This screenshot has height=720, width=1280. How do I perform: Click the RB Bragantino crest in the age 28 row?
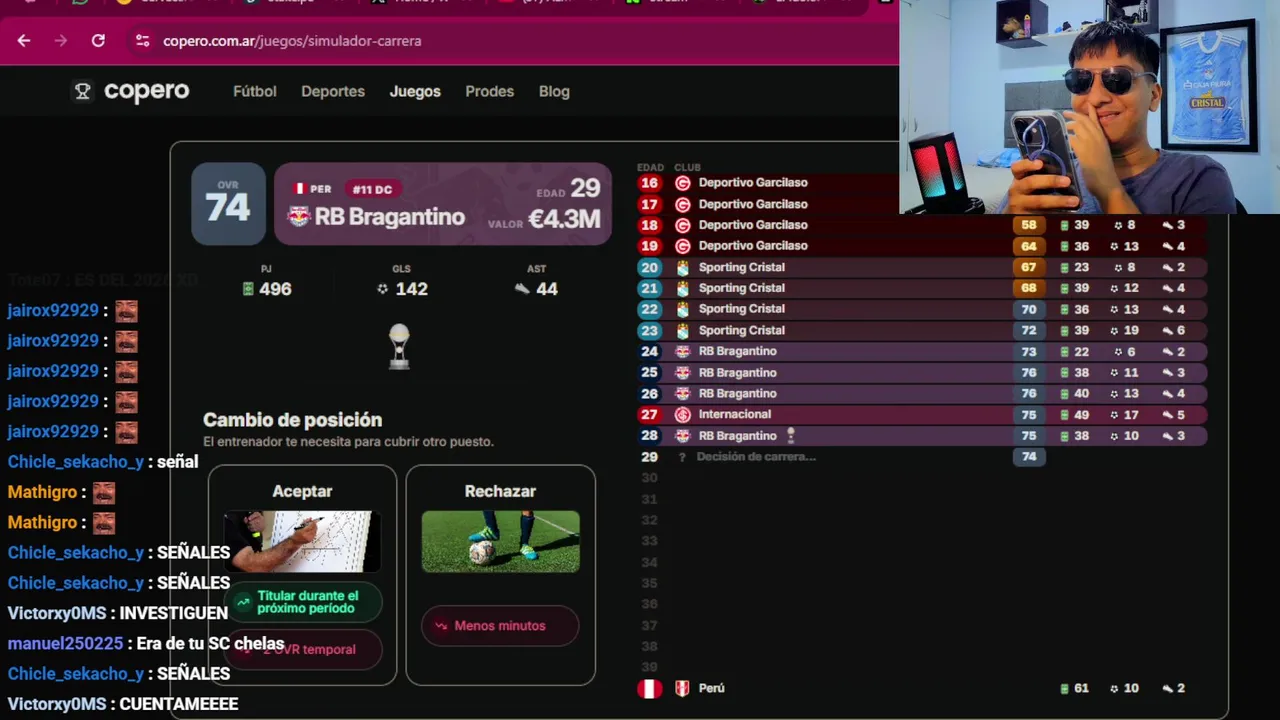click(x=683, y=436)
